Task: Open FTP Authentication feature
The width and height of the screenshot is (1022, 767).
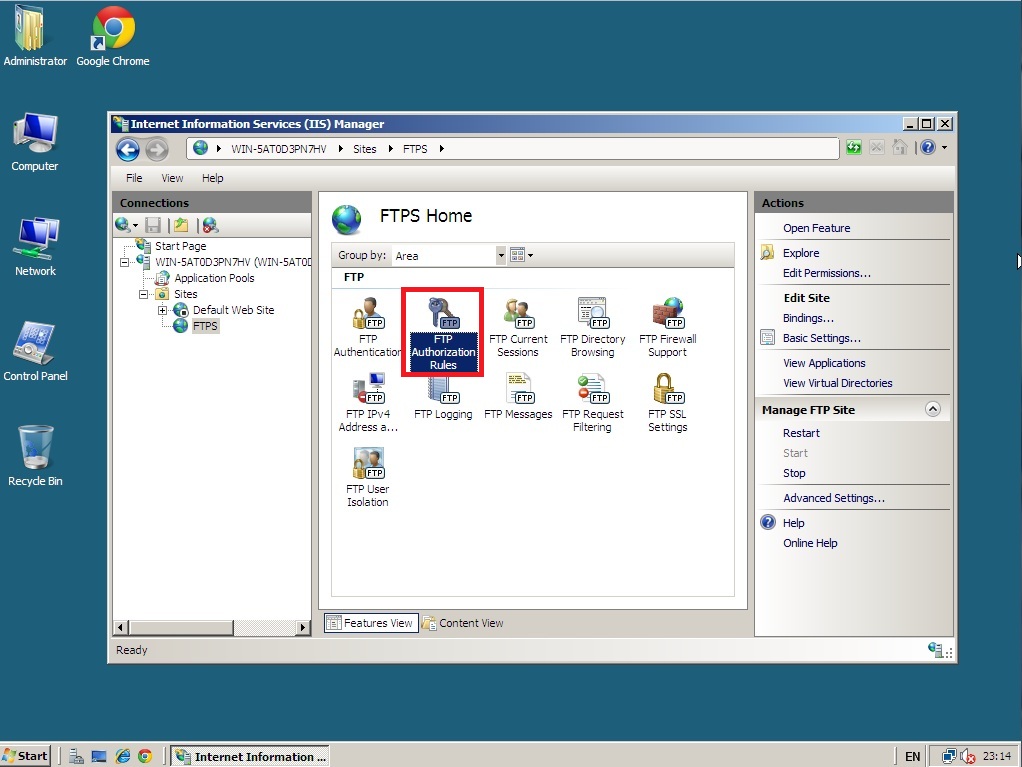Action: click(x=368, y=327)
